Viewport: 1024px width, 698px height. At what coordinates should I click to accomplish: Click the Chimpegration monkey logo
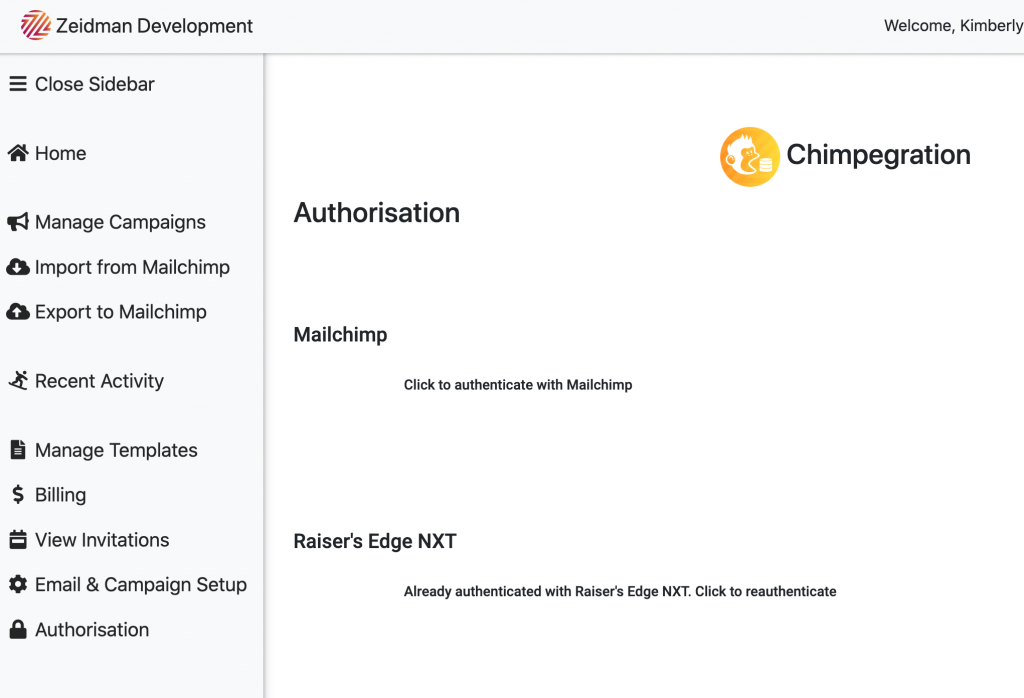(x=750, y=157)
